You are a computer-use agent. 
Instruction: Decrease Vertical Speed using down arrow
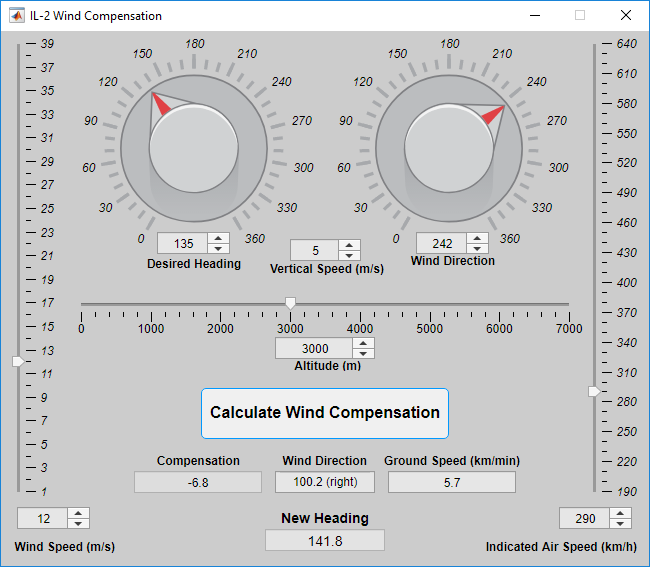coord(349,255)
